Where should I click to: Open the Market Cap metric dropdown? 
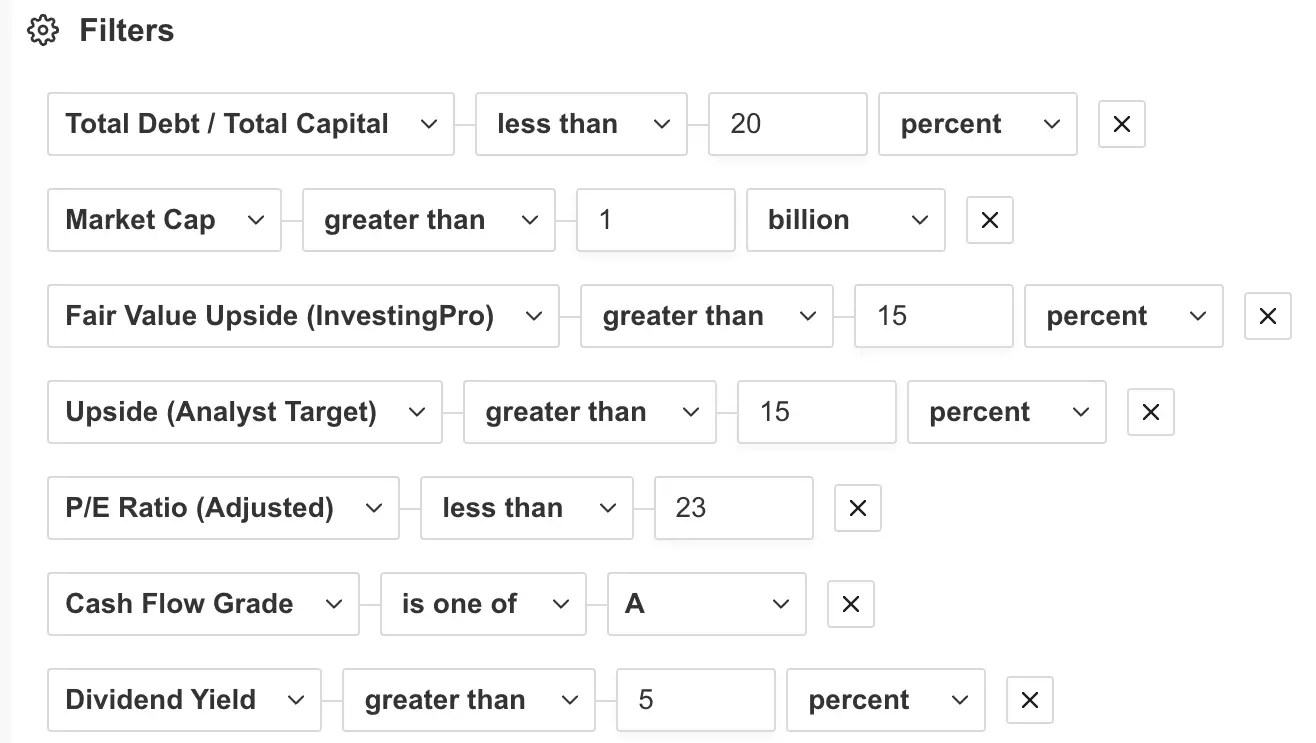click(x=165, y=220)
